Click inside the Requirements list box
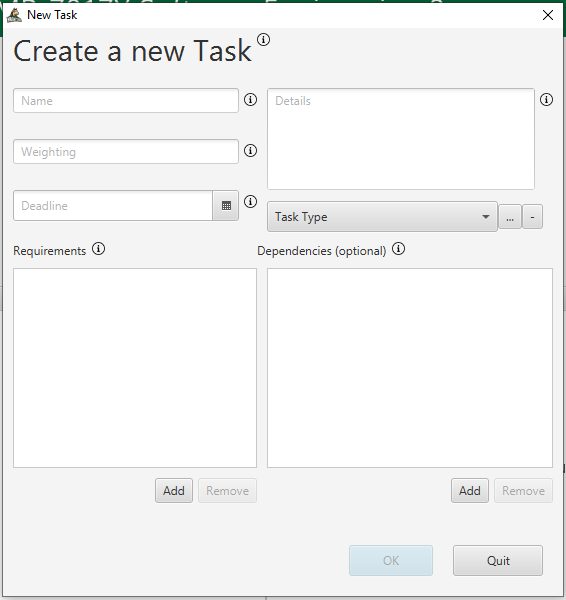 point(135,368)
